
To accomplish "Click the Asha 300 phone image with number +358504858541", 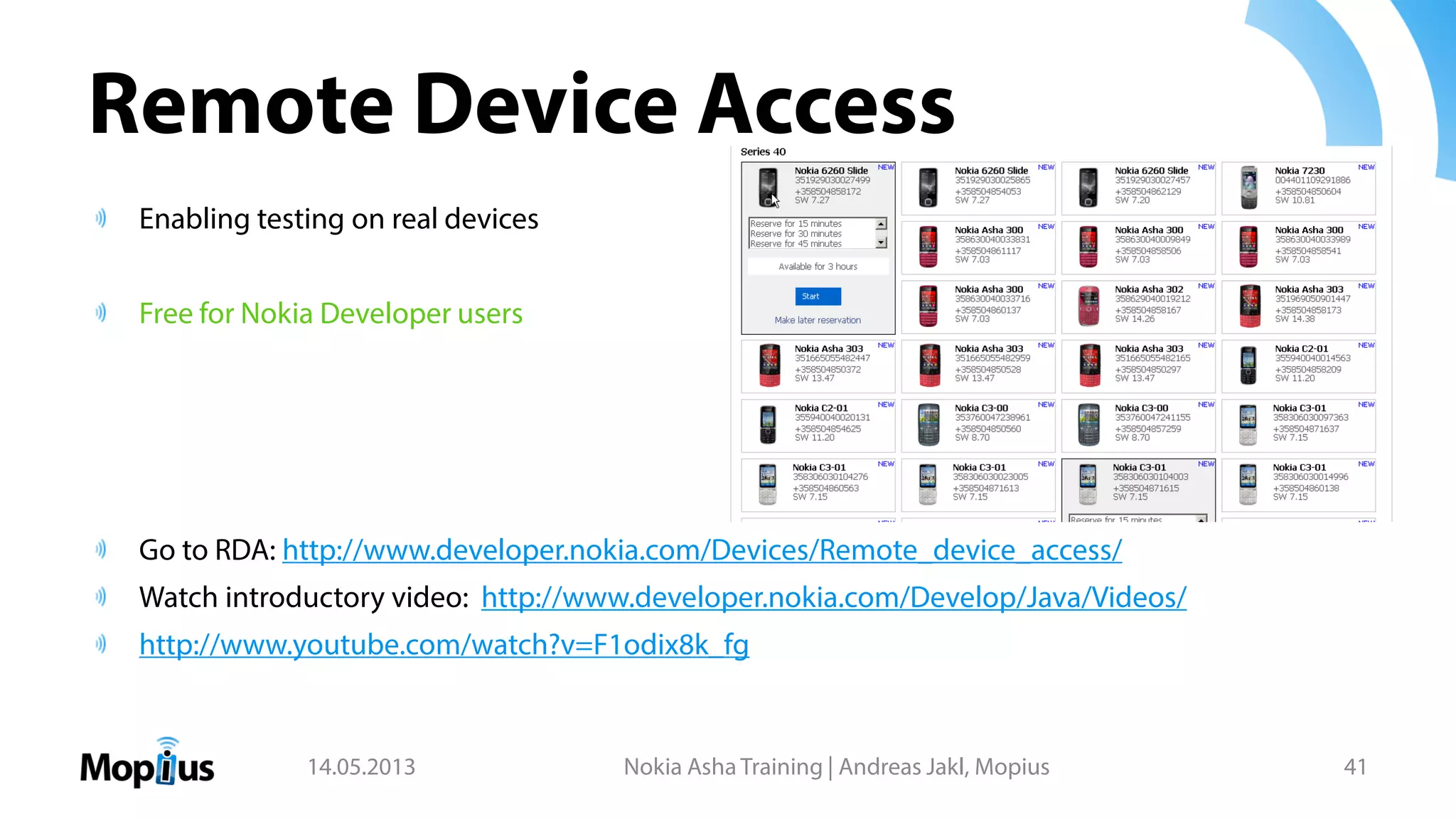I will [x=1248, y=247].
